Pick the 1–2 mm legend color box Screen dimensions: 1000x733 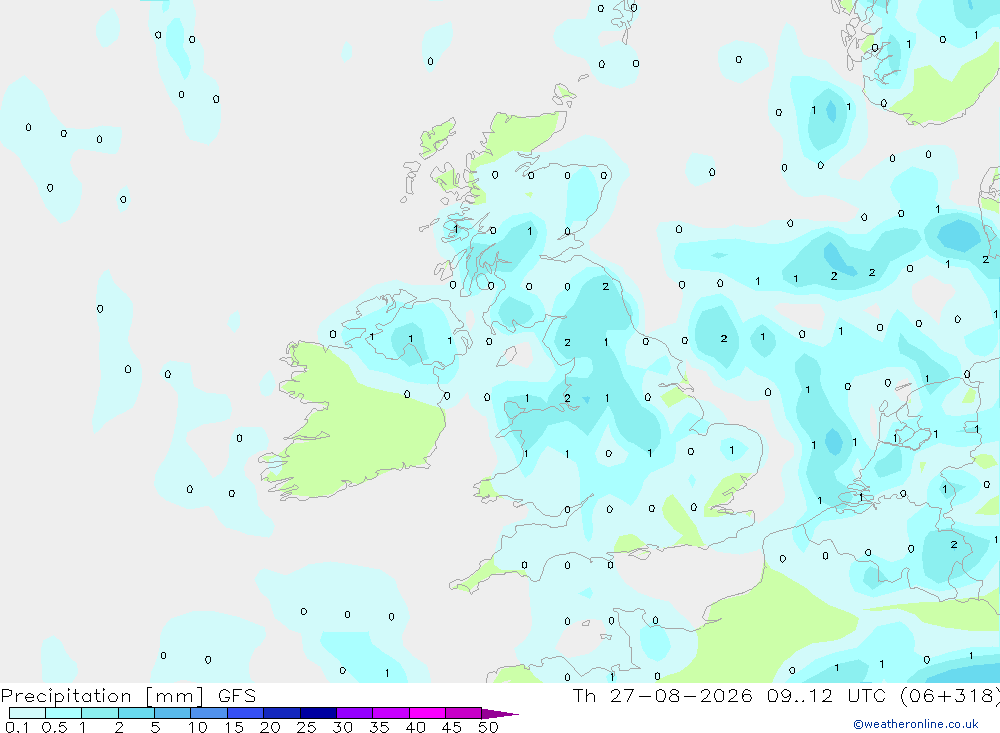pyautogui.click(x=100, y=713)
